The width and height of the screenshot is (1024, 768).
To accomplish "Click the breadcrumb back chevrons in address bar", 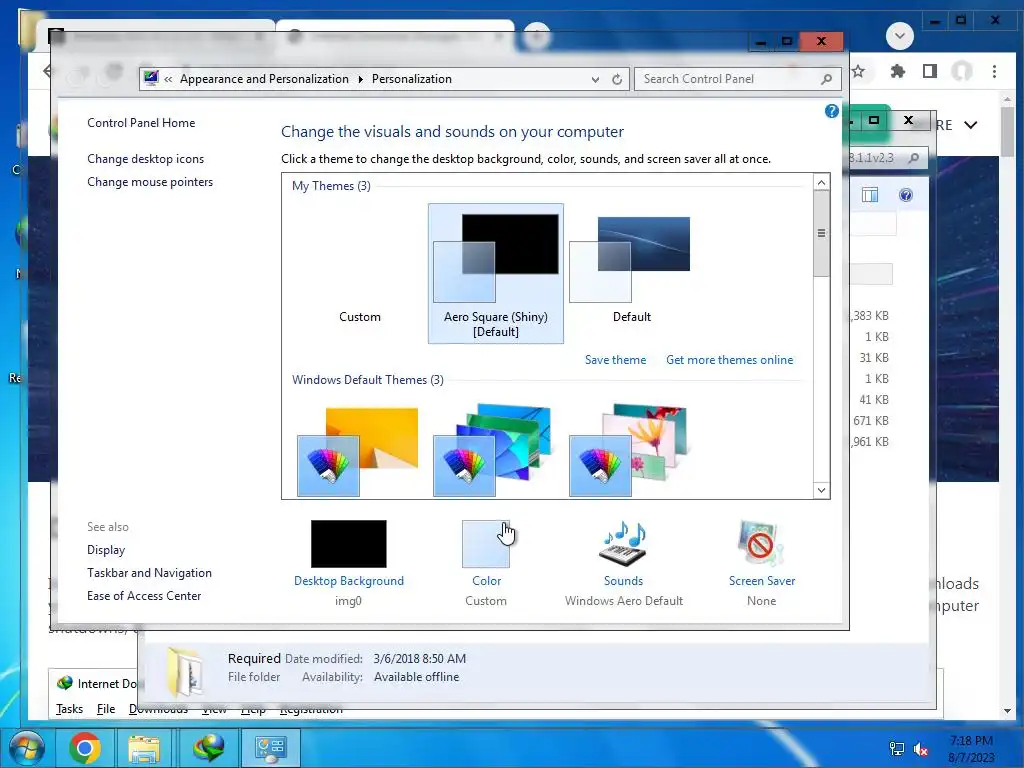I will tap(168, 79).
